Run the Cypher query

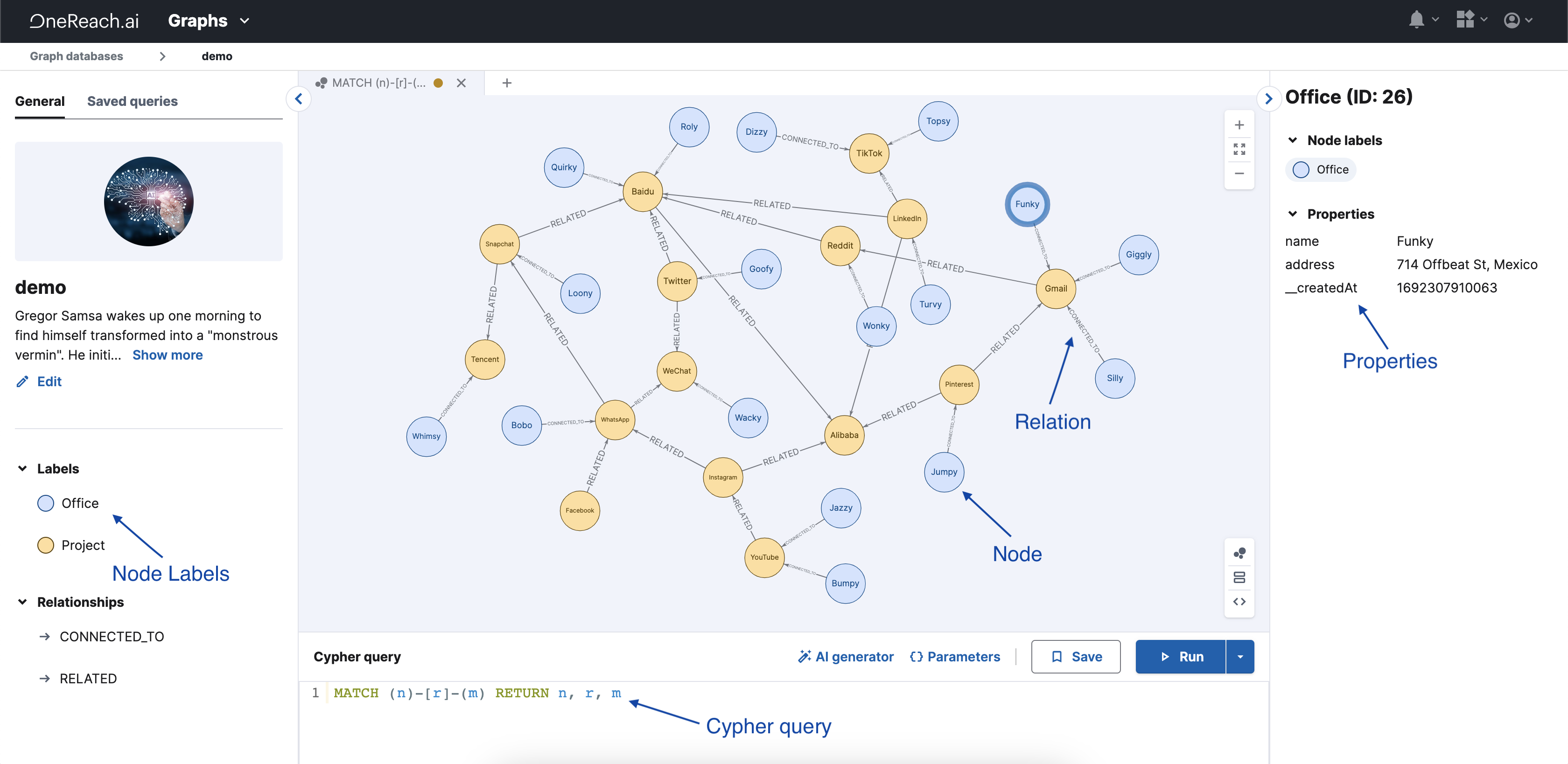(1180, 657)
